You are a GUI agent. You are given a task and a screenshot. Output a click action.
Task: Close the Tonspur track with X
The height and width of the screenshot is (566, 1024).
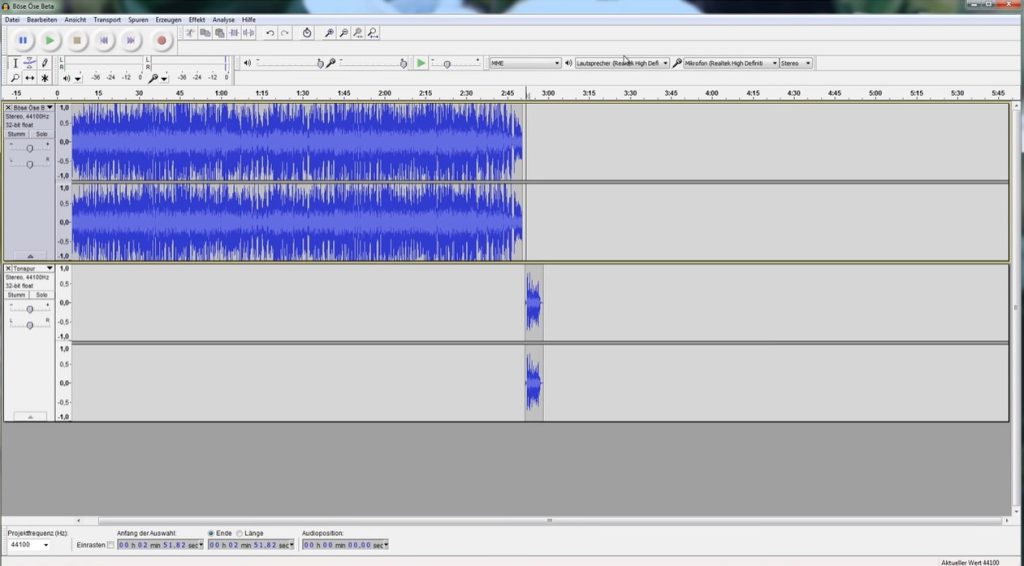pos(8,268)
